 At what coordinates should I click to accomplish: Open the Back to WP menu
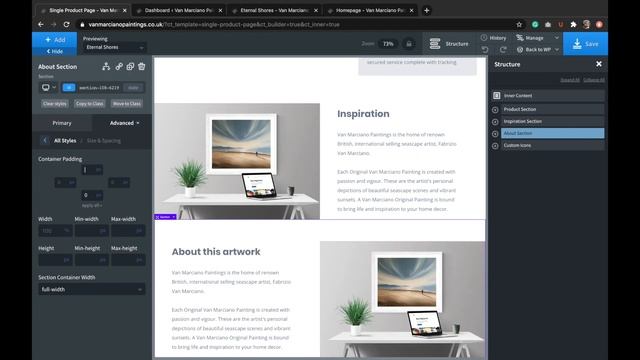click(x=538, y=49)
